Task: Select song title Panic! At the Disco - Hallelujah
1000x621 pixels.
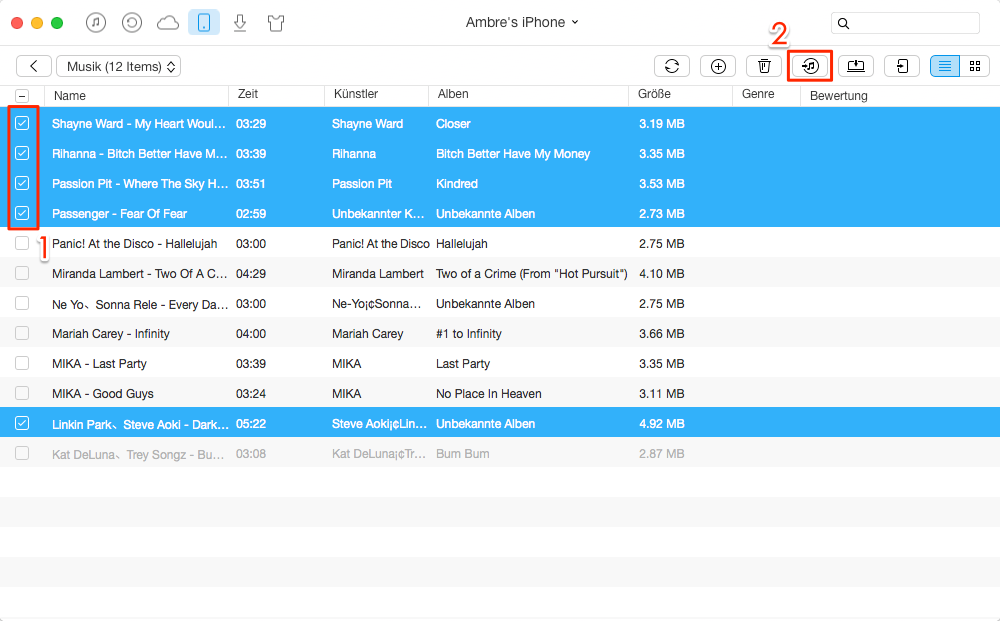Action: coord(135,244)
